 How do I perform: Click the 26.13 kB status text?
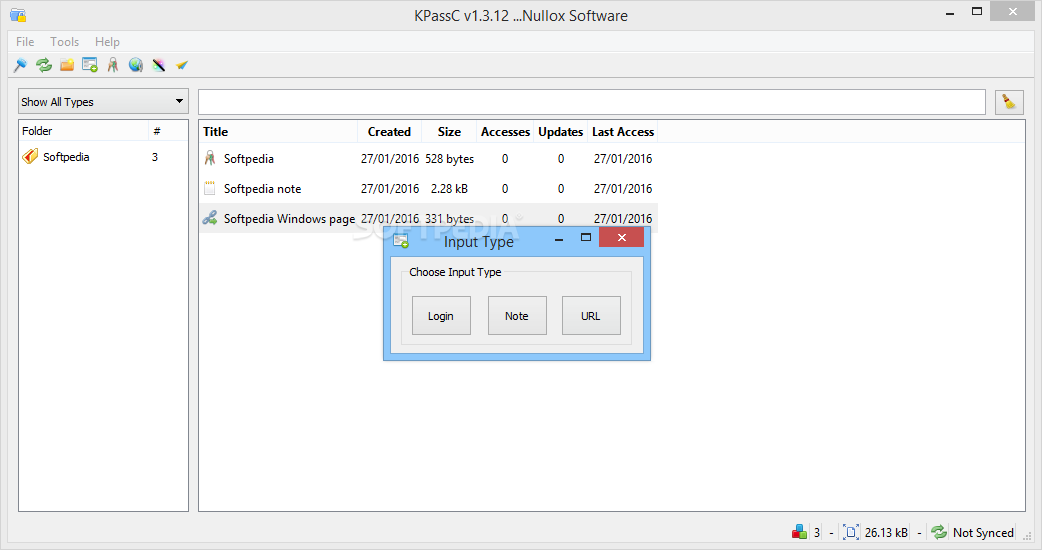[886, 533]
